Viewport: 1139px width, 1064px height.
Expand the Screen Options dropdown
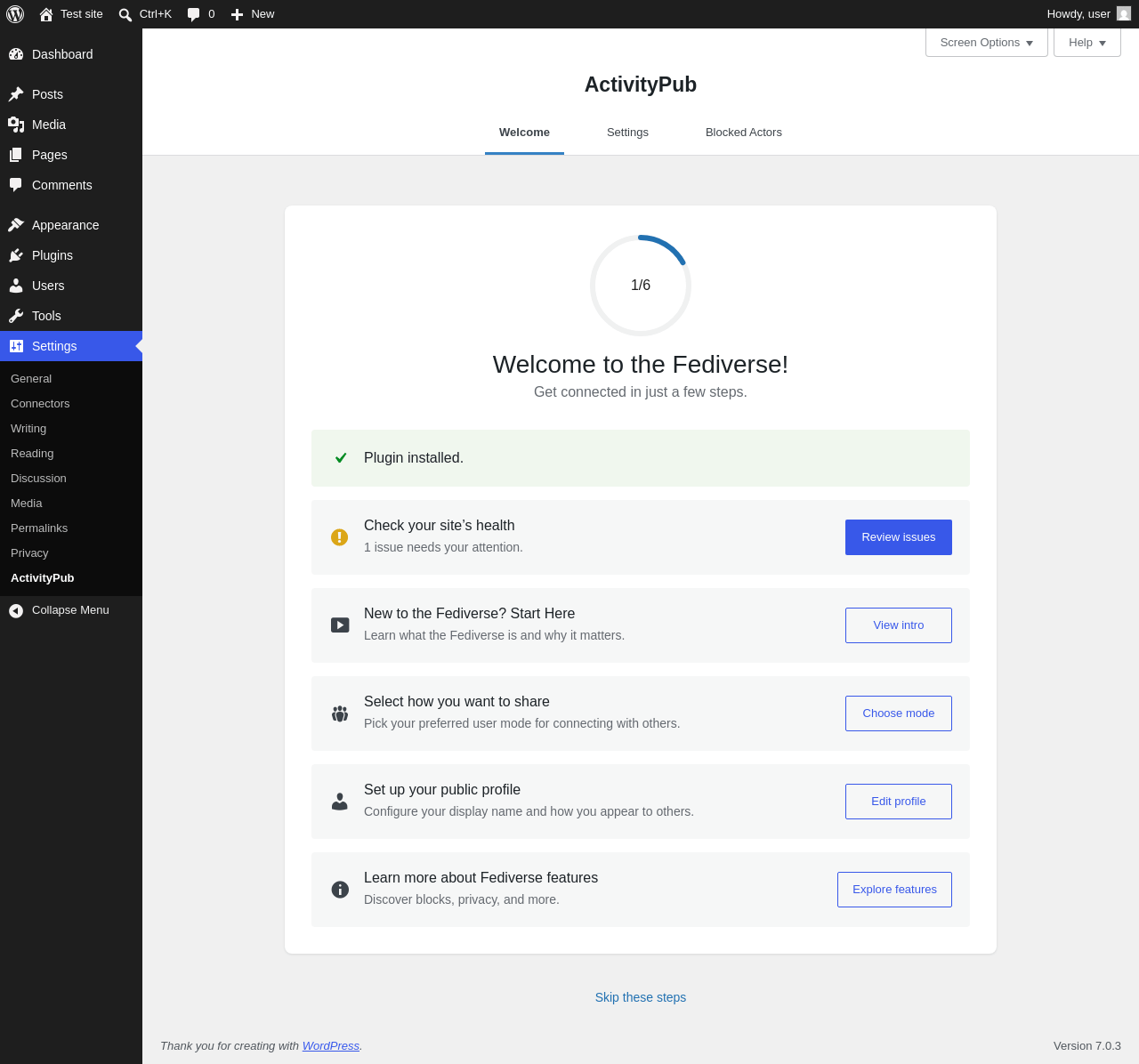click(x=987, y=43)
